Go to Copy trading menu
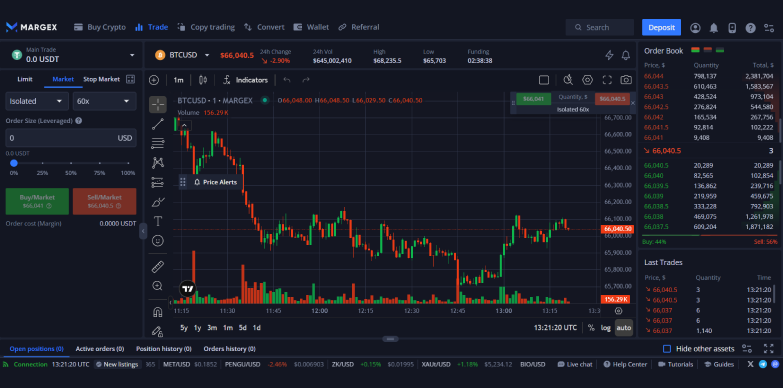Viewport: 783px width, 388px height. click(x=206, y=27)
